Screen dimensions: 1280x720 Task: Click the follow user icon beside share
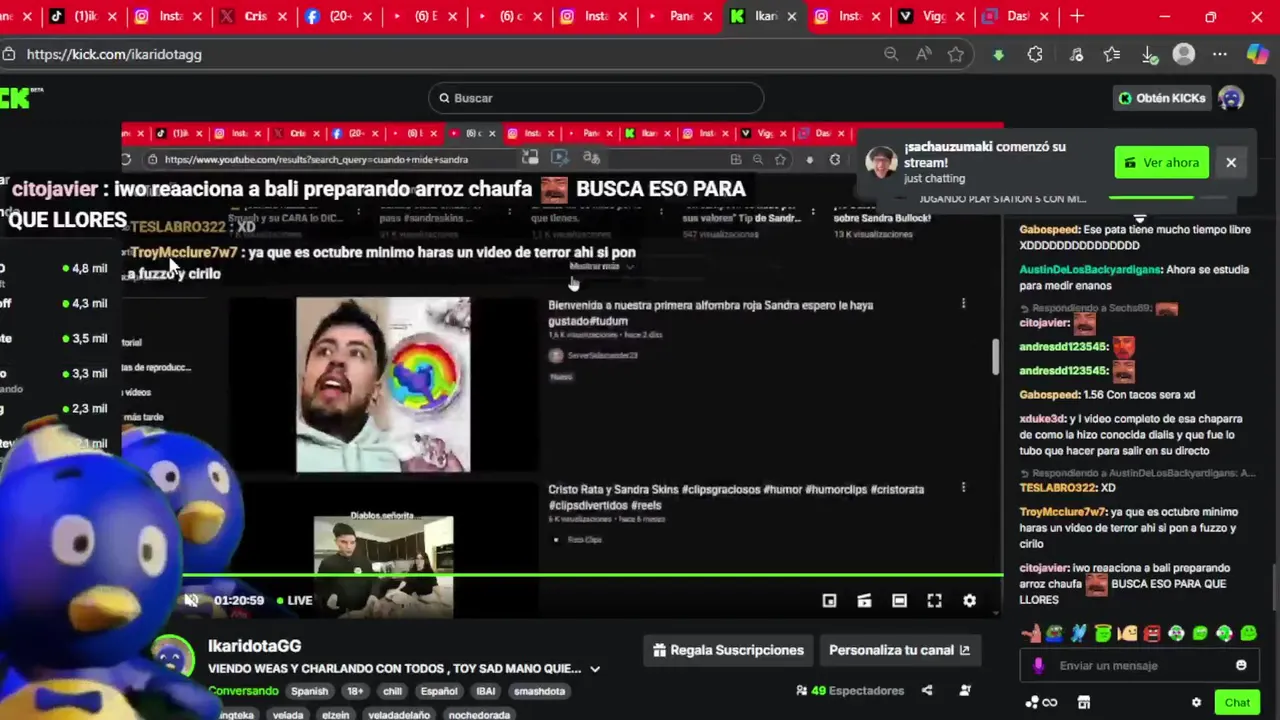[965, 690]
